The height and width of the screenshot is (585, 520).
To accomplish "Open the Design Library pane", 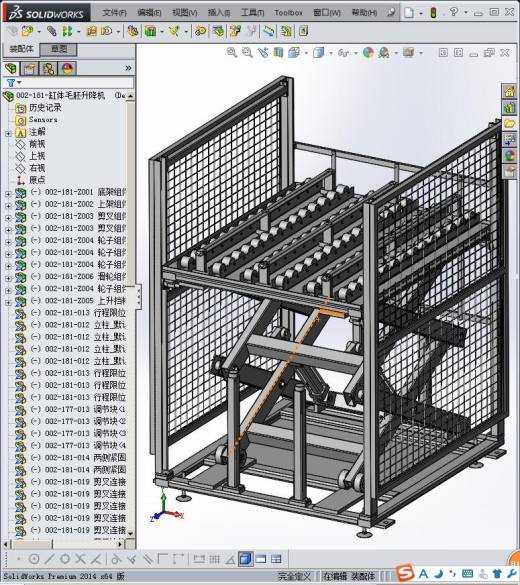I will (x=509, y=107).
